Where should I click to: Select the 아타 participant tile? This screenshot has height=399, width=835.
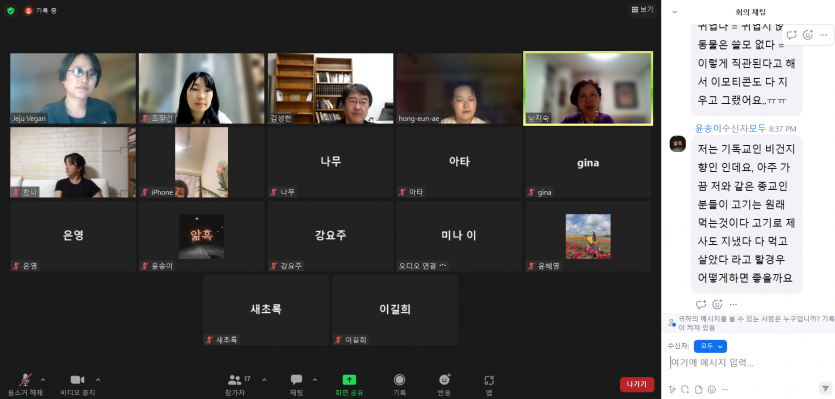point(459,162)
